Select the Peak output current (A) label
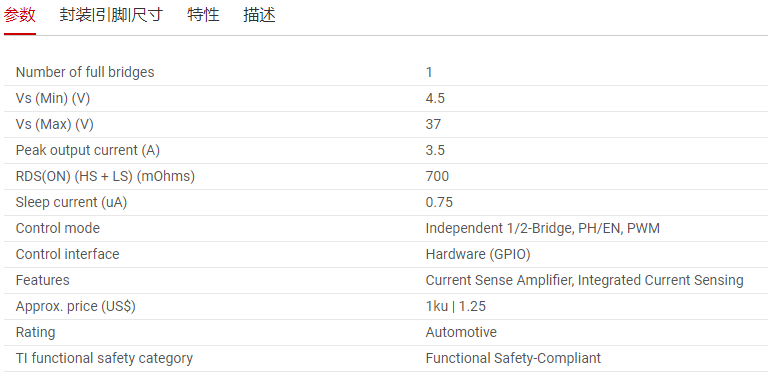768x378 pixels. pyautogui.click(x=88, y=150)
